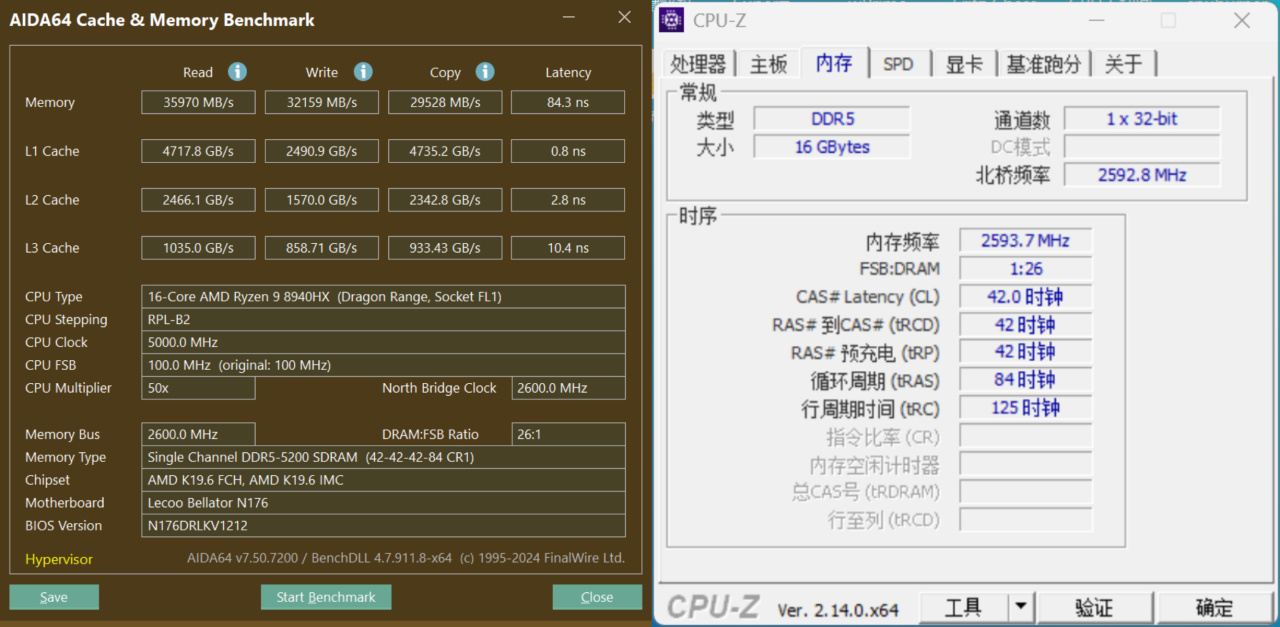Click the Memory Read value 35970 MB/s

pos(198,102)
